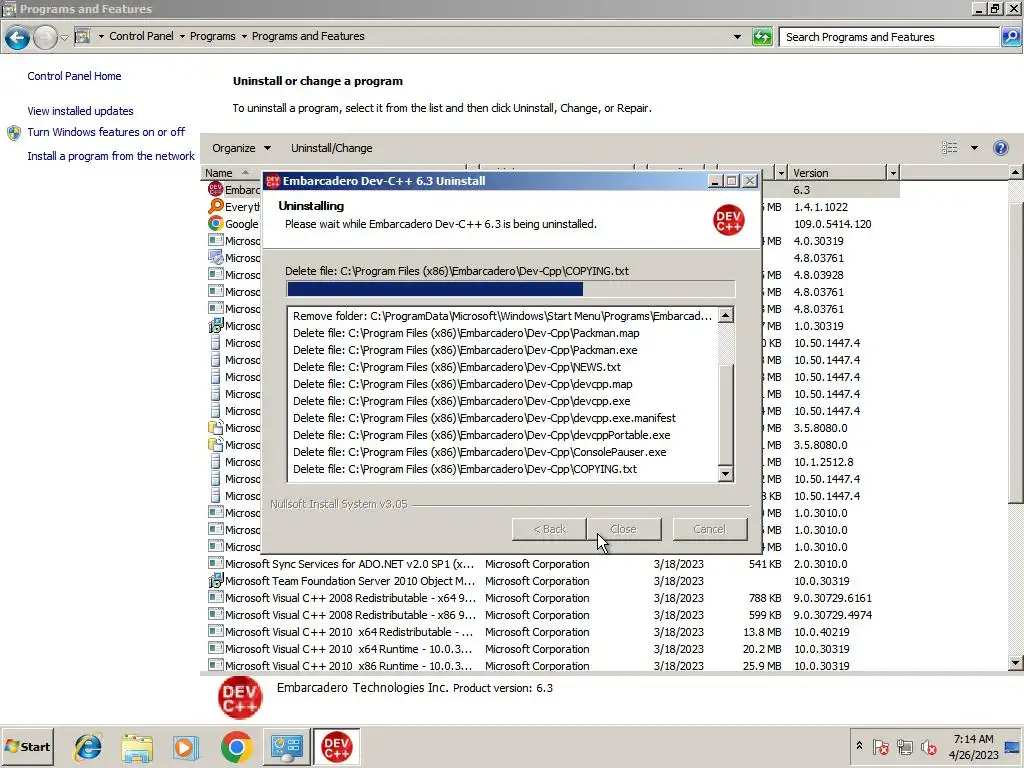Viewport: 1024px width, 768px height.
Task: Open the Version column filter dropdown
Action: (893, 173)
